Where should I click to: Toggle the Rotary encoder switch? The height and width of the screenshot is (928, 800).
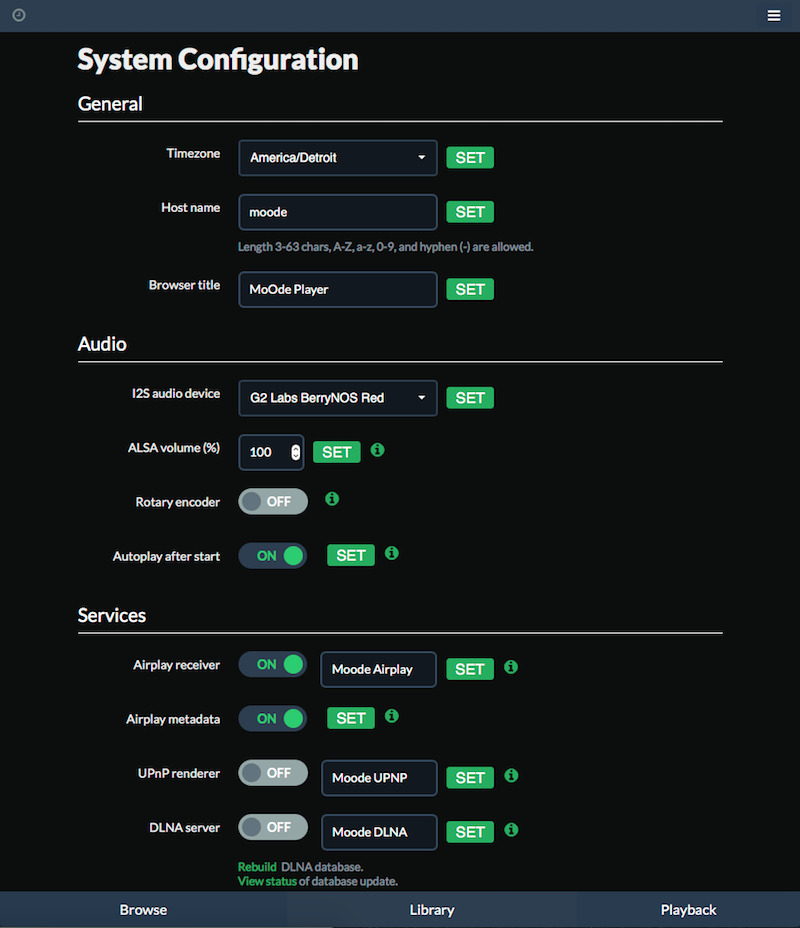(273, 501)
